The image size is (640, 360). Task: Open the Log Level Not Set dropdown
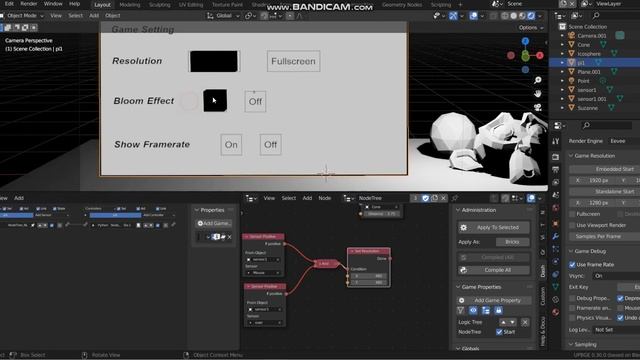(616, 330)
